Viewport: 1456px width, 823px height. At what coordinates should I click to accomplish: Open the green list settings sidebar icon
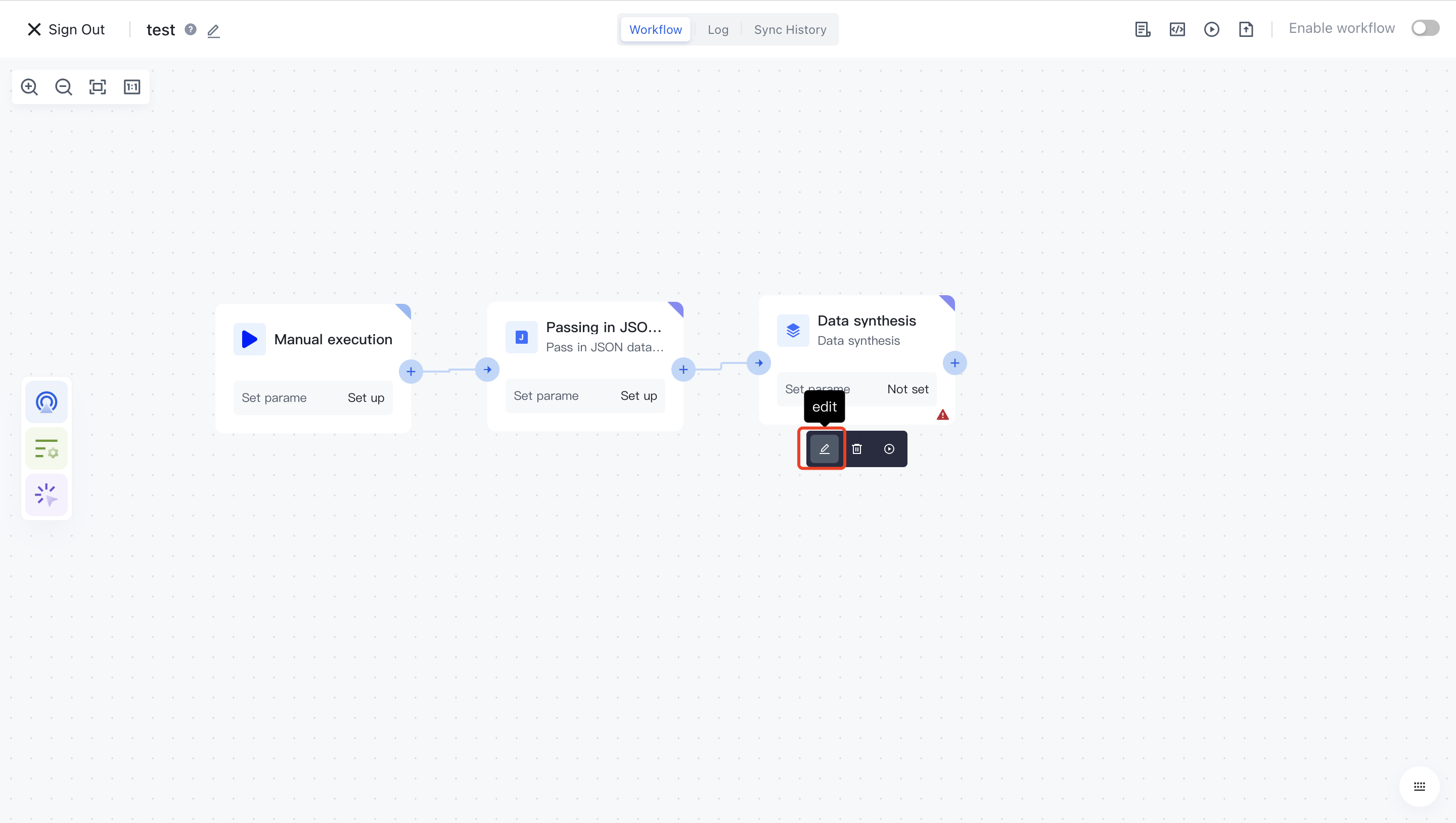point(47,449)
